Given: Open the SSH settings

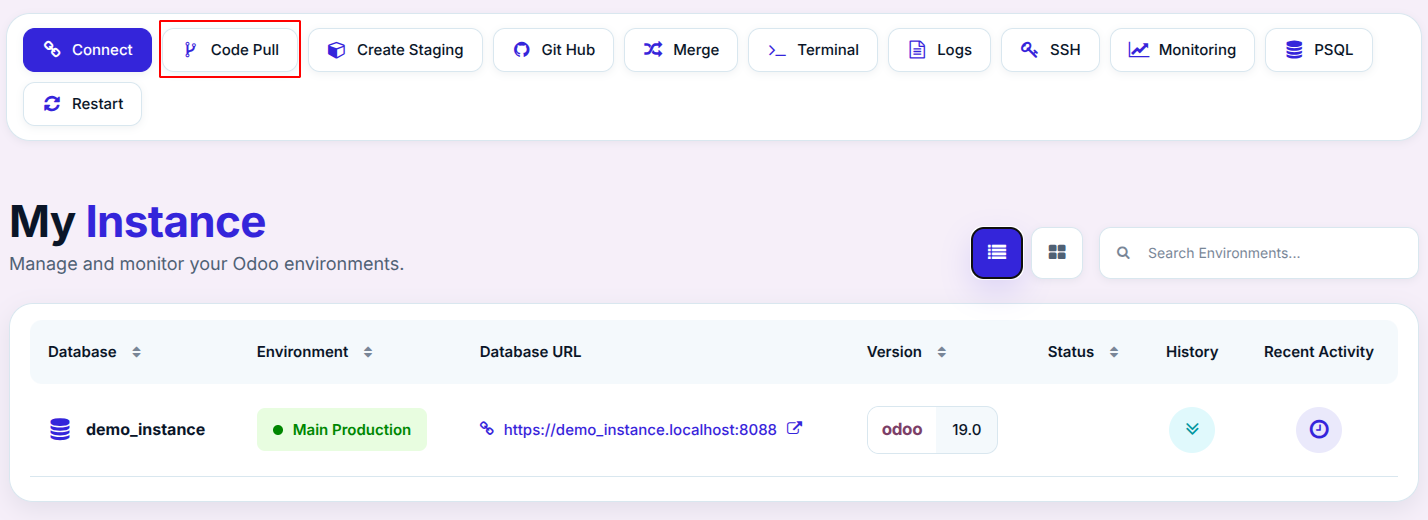Looking at the screenshot, I should [1050, 50].
